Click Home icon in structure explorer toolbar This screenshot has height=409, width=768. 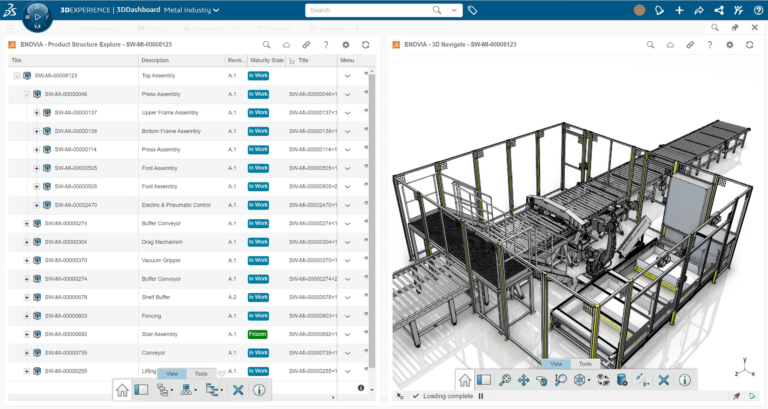(122, 390)
